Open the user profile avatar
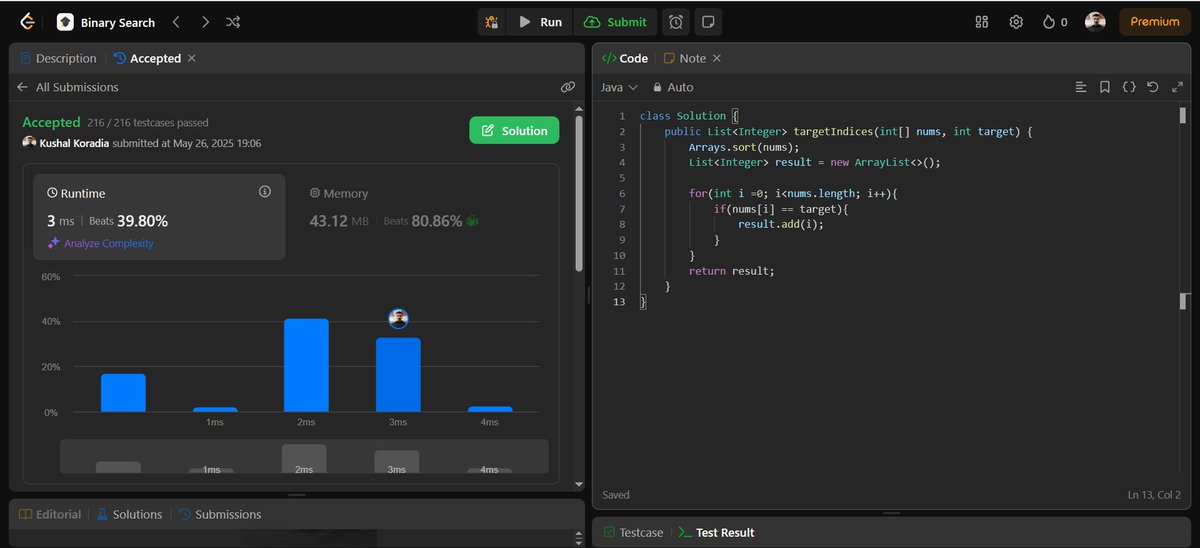This screenshot has height=548, width=1200. [x=1095, y=22]
